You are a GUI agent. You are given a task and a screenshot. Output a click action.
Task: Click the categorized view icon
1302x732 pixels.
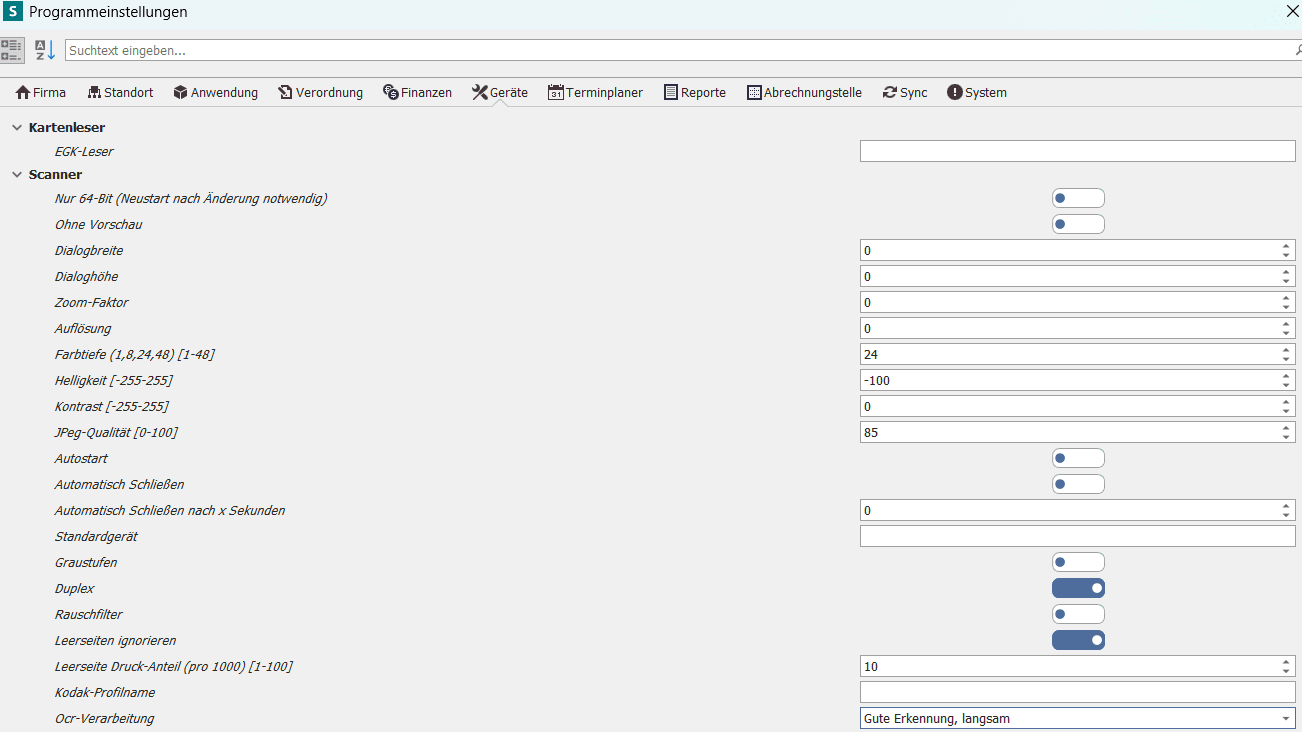point(12,50)
